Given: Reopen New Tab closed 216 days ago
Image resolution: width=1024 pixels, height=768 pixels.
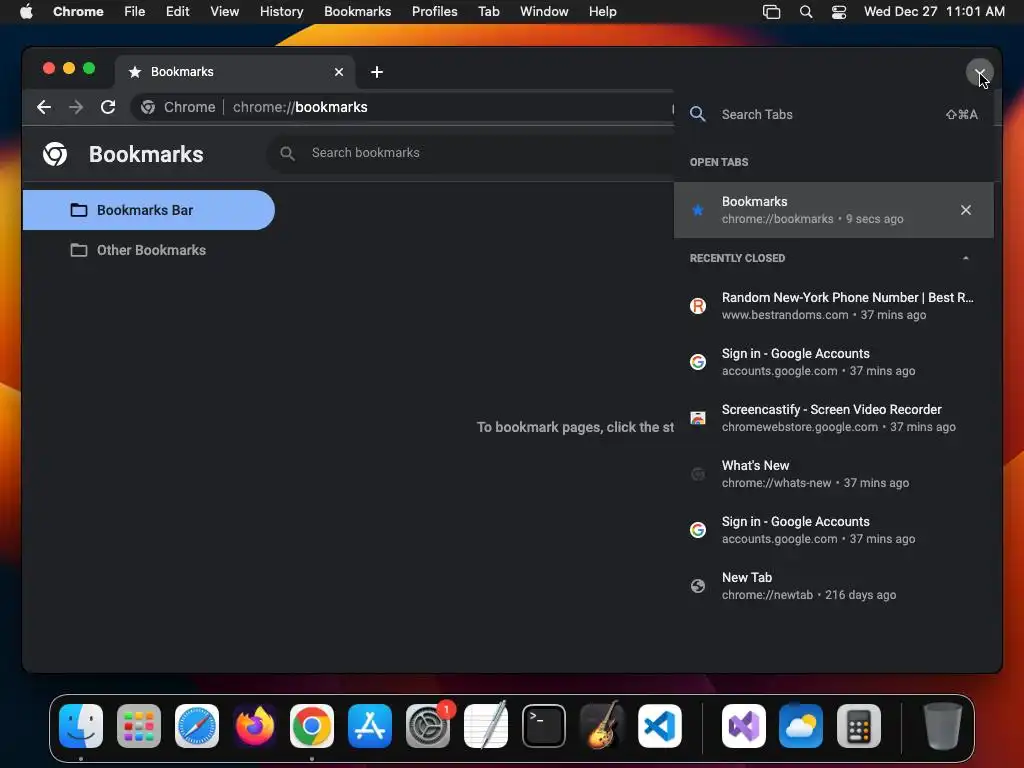Looking at the screenshot, I should tap(833, 586).
